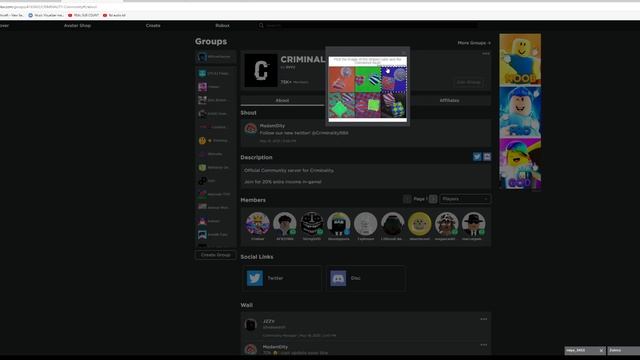Image resolution: width=640 pixels, height=360 pixels.
Task: Open the GOD character advertisement
Action: click(x=520, y=164)
